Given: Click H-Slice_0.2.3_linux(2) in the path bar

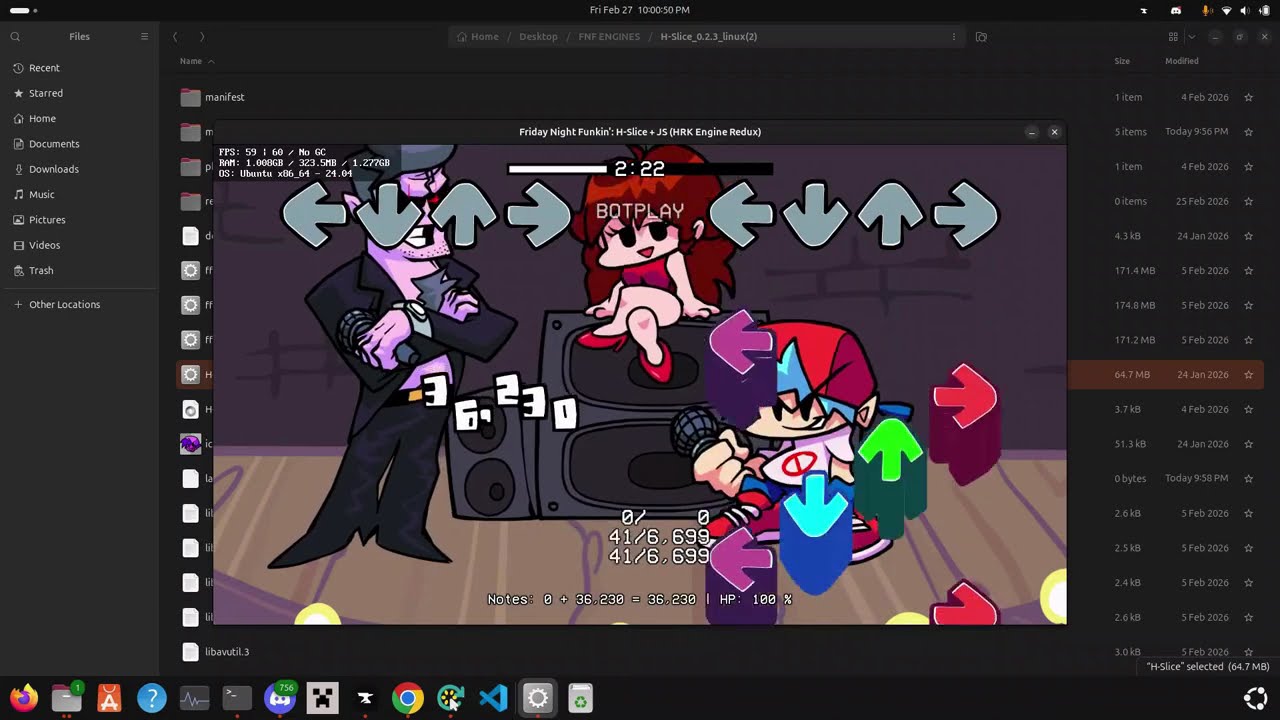Looking at the screenshot, I should pyautogui.click(x=709, y=36).
